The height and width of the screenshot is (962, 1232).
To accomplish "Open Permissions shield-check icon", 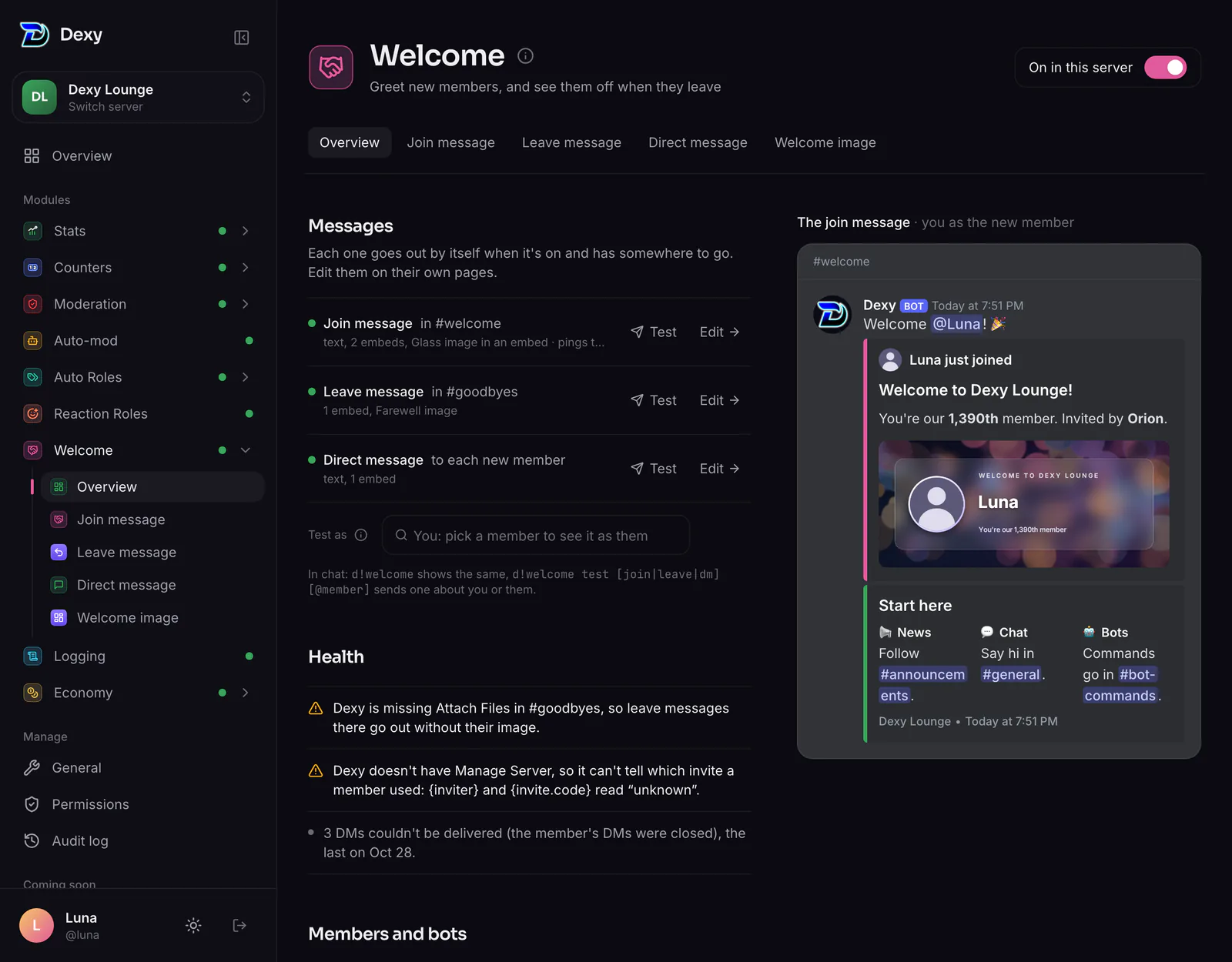I will pos(32,804).
